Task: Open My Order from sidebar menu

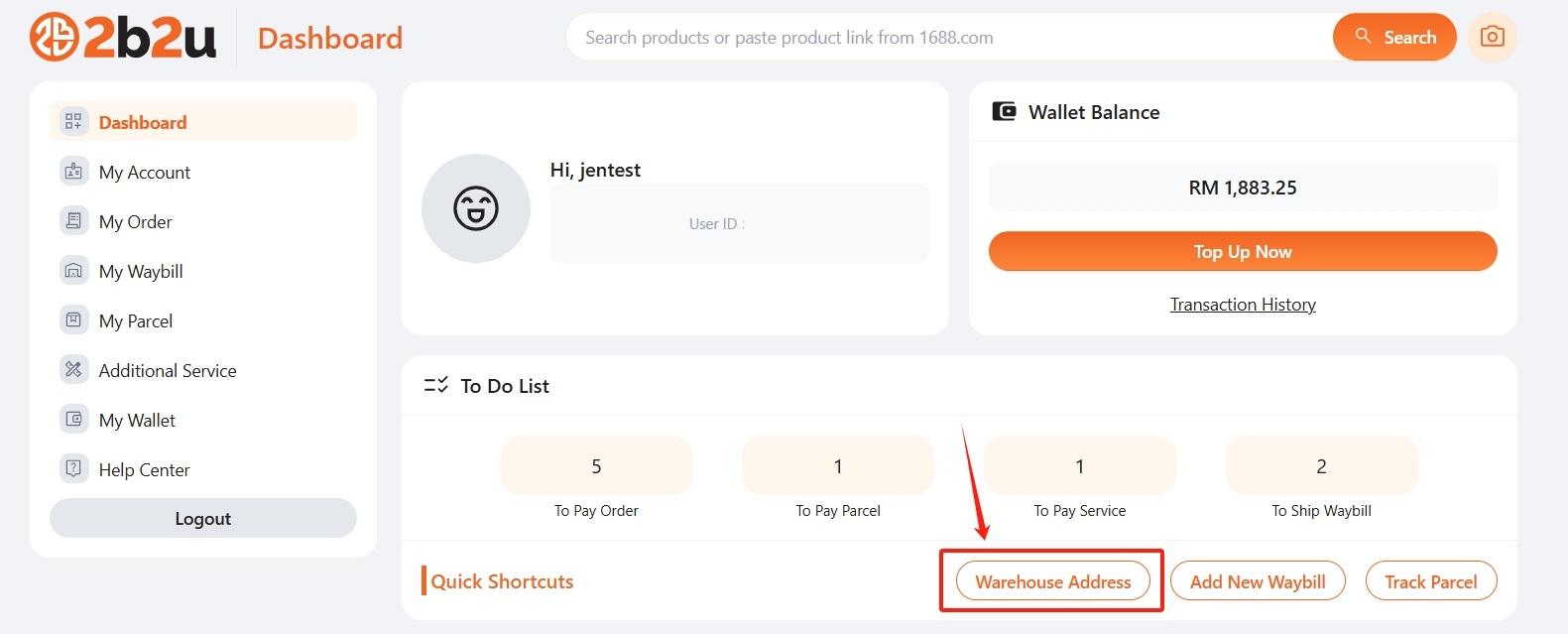Action: tap(136, 221)
